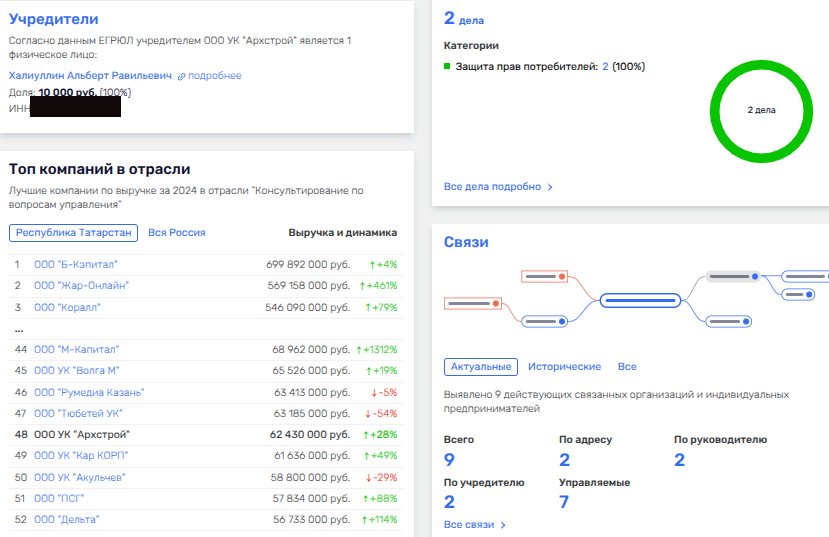Open ООО "Б-Кэпитал" company page
This screenshot has height=537, width=829.
tap(76, 265)
